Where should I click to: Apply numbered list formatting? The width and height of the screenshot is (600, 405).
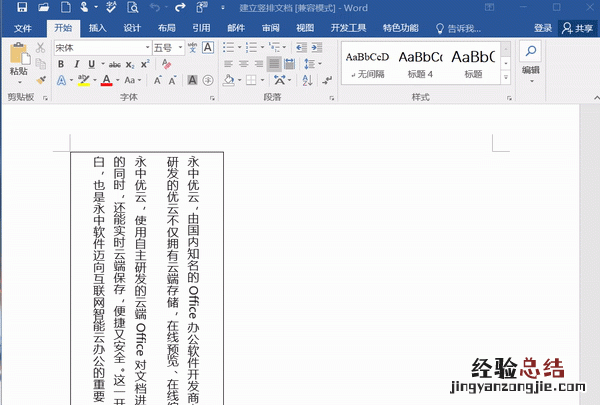tap(251, 47)
